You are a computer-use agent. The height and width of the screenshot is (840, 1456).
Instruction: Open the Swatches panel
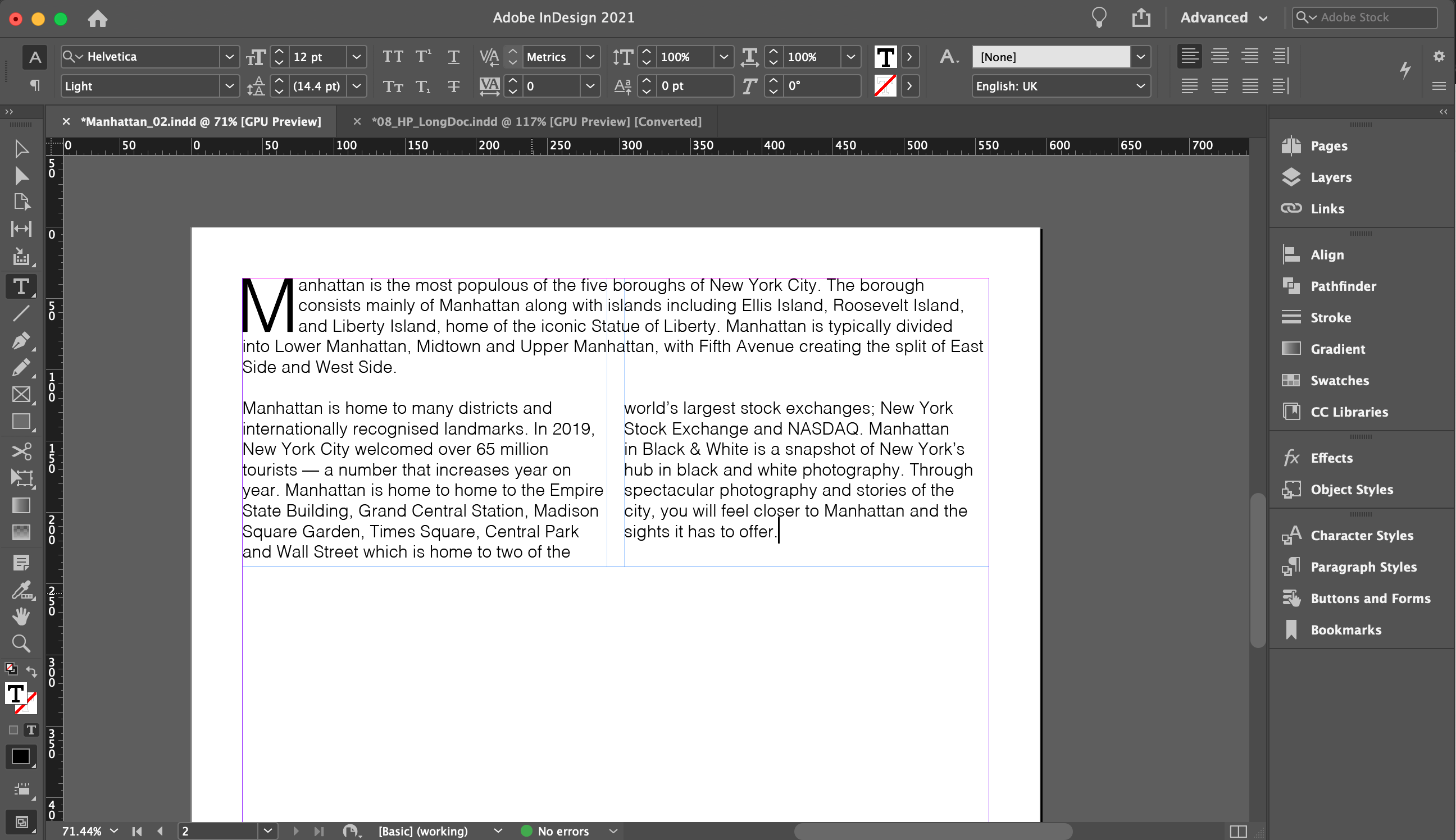[1337, 380]
